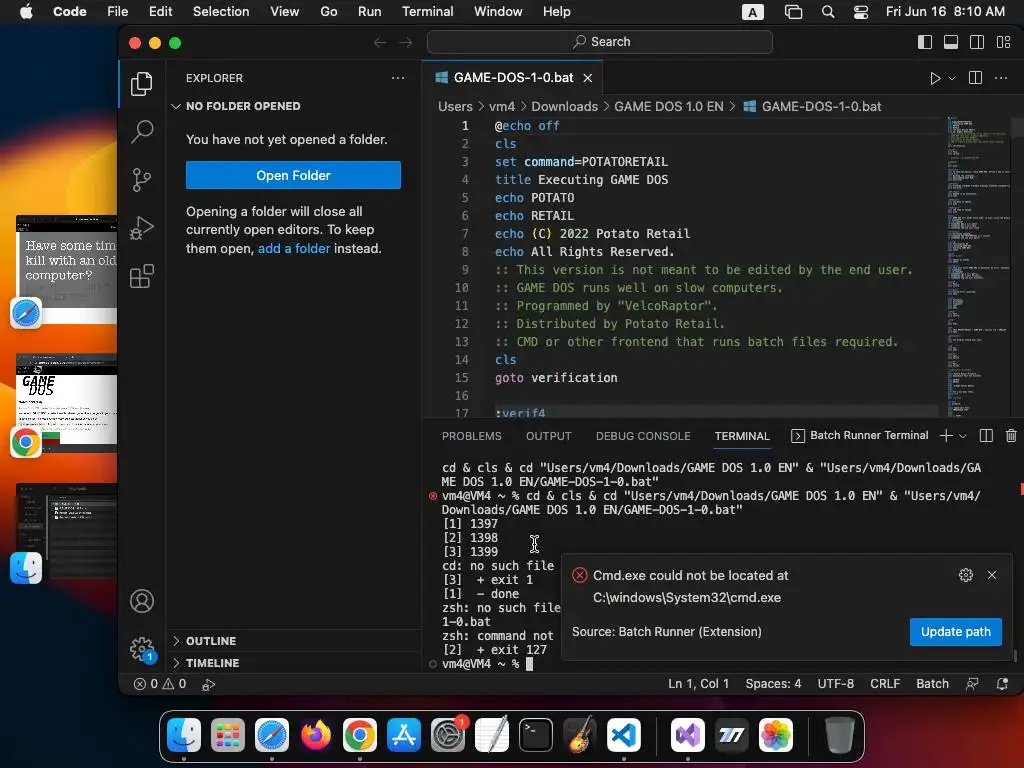Create a new terminal with plus icon
Viewport: 1024px width, 768px height.
[x=946, y=436]
